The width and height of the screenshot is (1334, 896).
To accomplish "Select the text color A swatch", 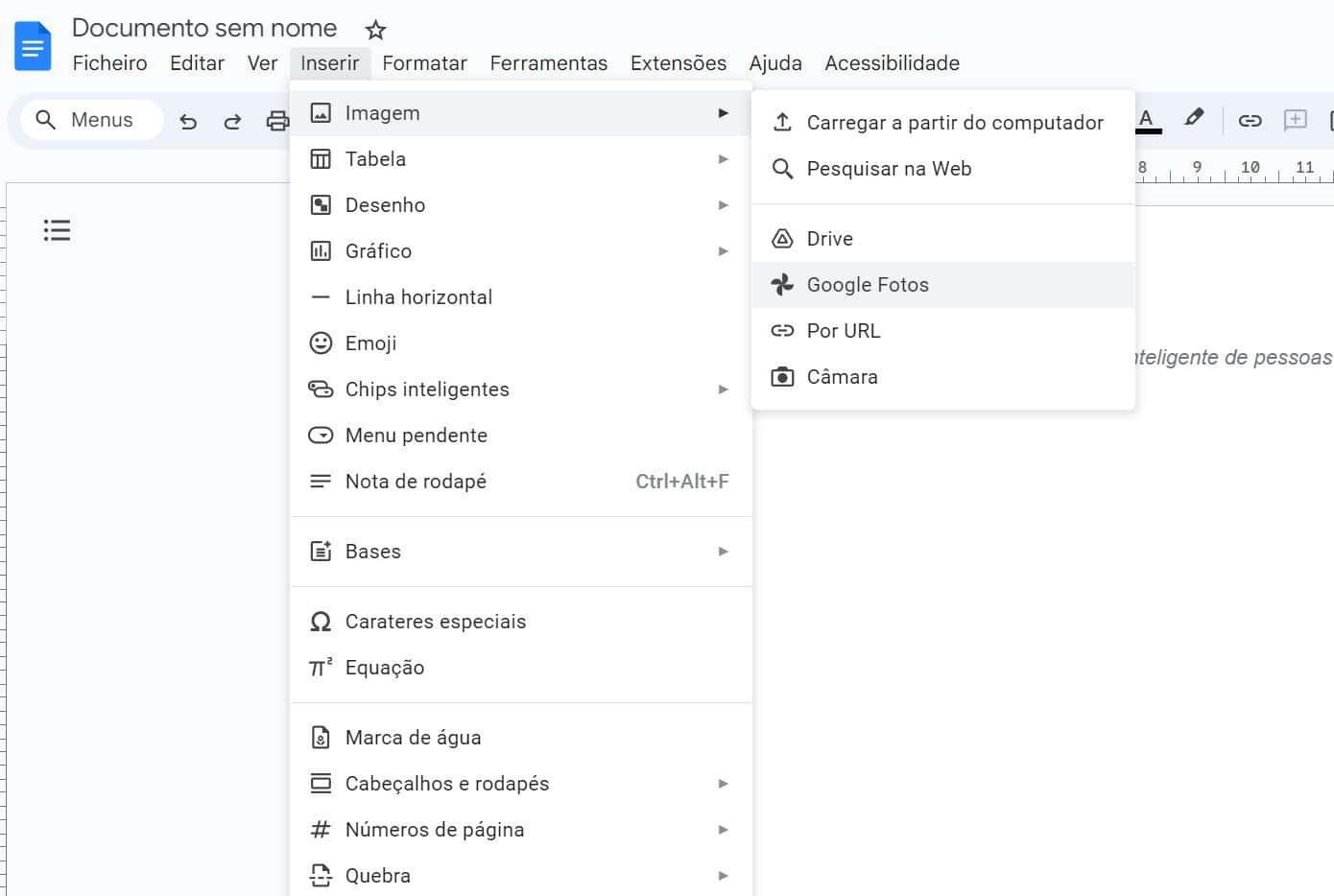I will click(x=1146, y=119).
